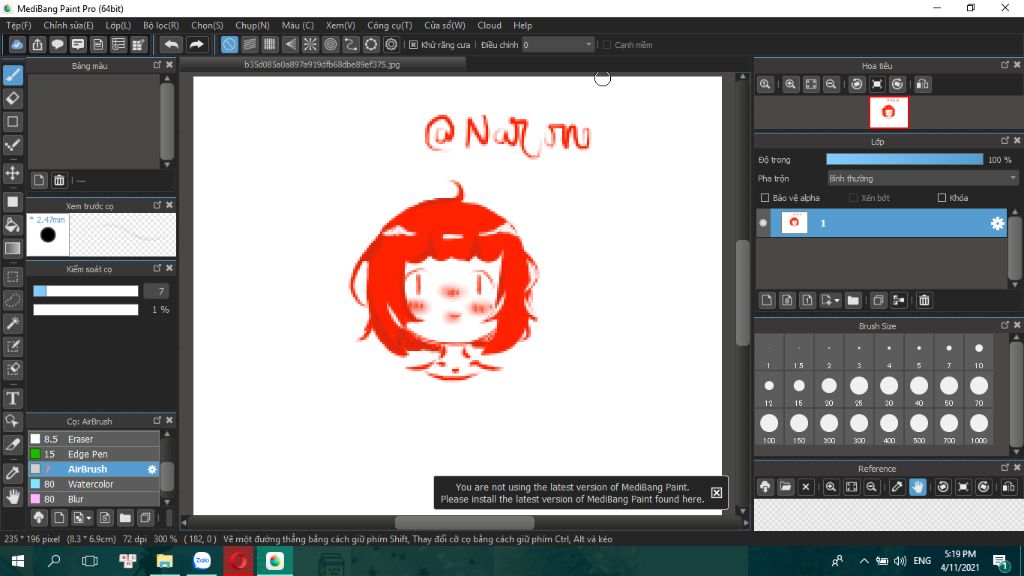The width and height of the screenshot is (1024, 576).
Task: Click the Redo arrow
Action: (196, 44)
